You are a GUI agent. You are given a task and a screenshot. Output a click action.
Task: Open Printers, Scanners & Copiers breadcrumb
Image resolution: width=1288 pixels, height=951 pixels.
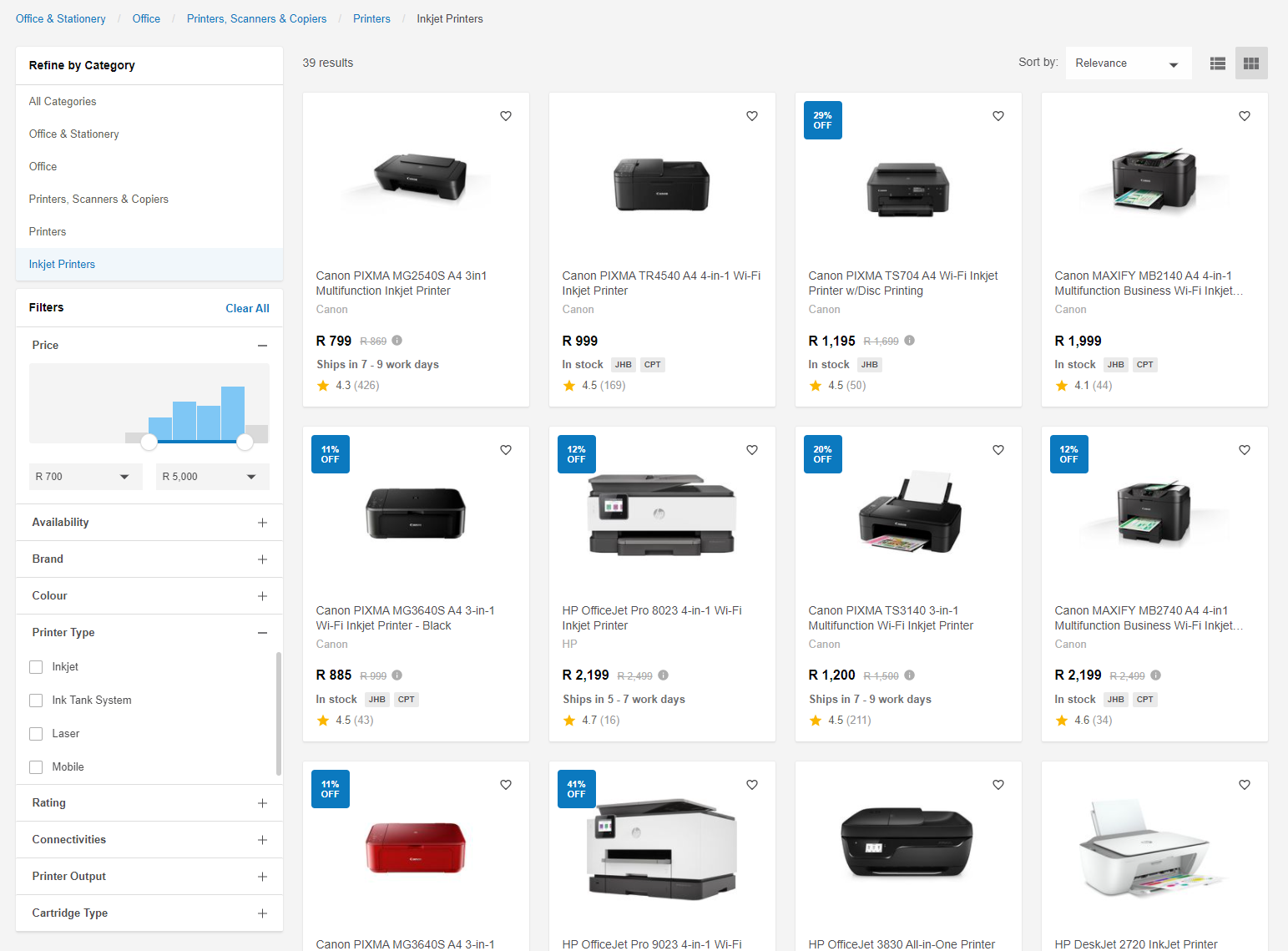click(x=256, y=18)
